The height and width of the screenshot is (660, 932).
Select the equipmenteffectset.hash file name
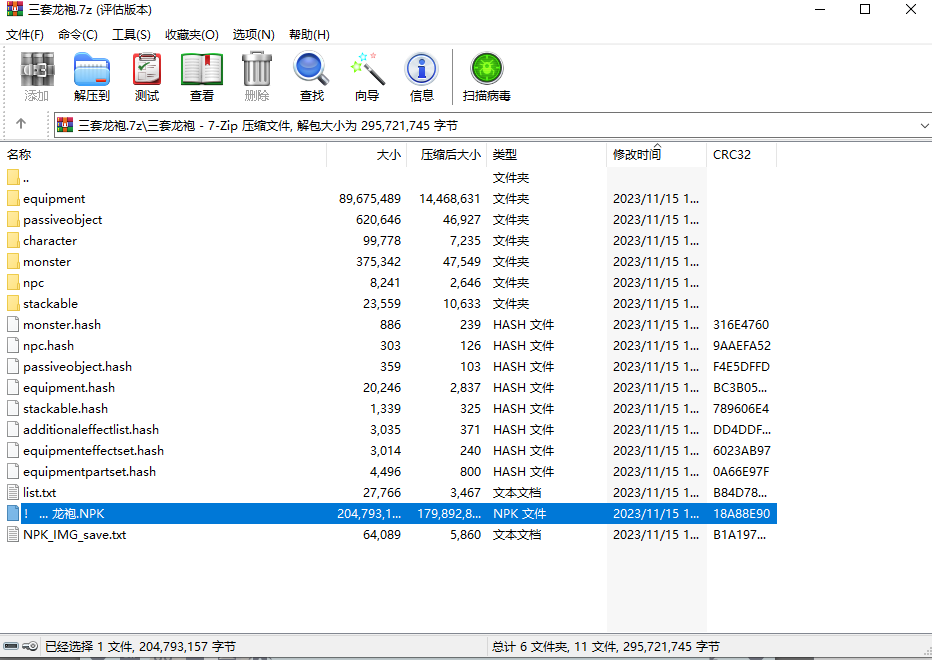pos(93,451)
